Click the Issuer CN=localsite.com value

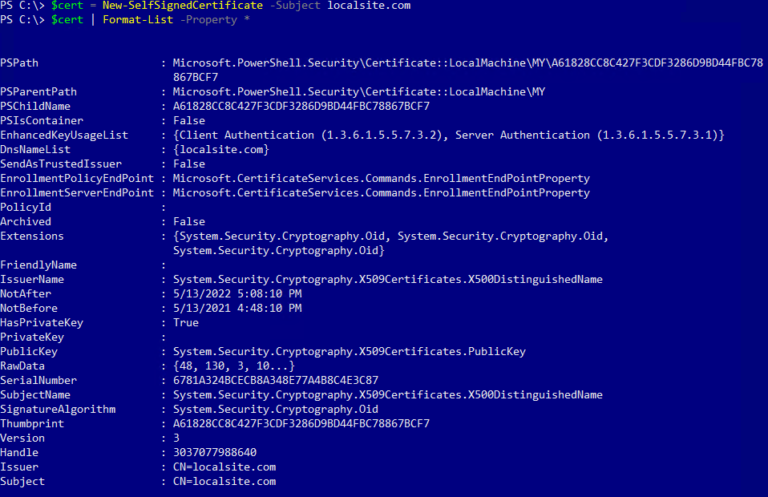tap(224, 467)
